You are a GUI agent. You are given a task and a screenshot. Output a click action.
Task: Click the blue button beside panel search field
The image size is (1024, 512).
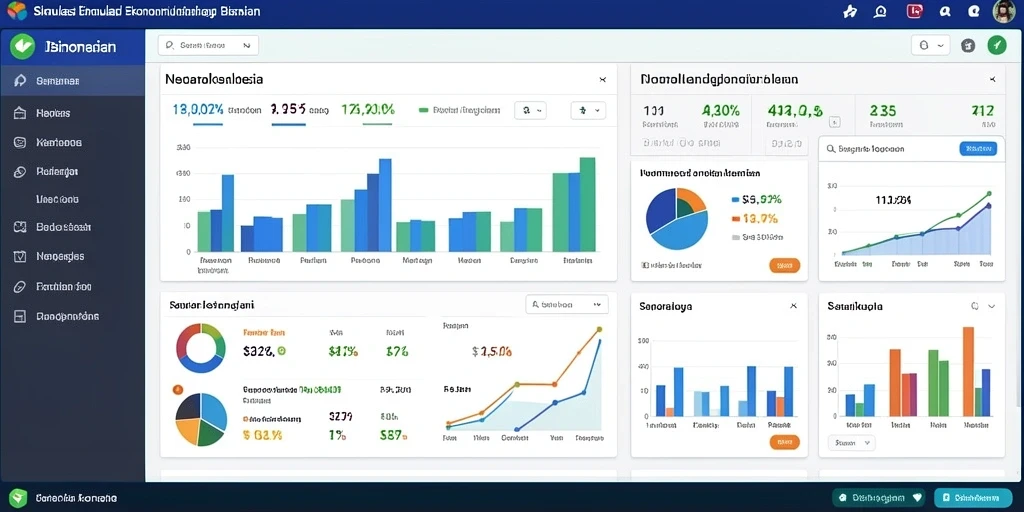tap(978, 149)
